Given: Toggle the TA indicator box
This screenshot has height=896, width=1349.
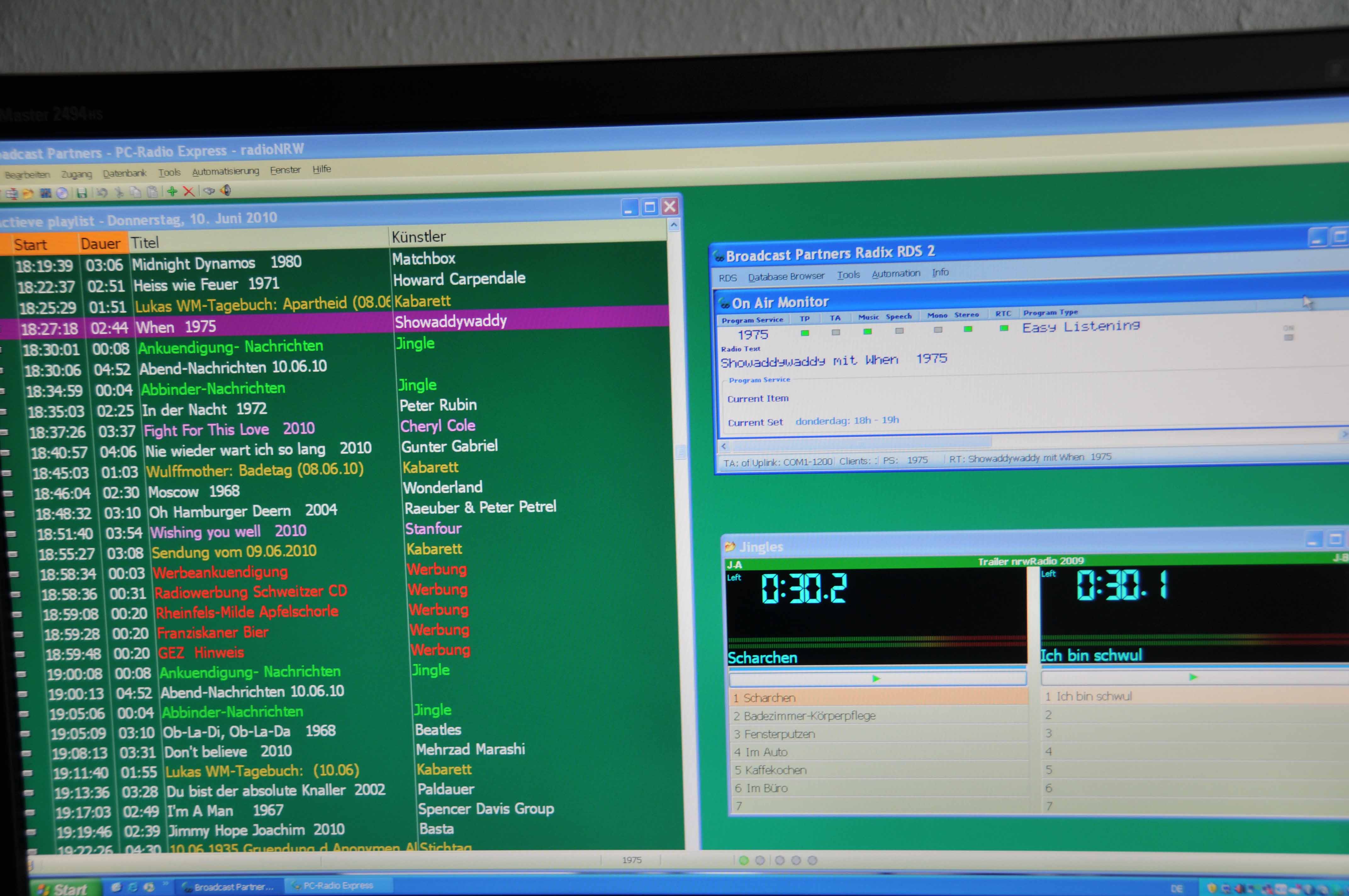Looking at the screenshot, I should 836,332.
